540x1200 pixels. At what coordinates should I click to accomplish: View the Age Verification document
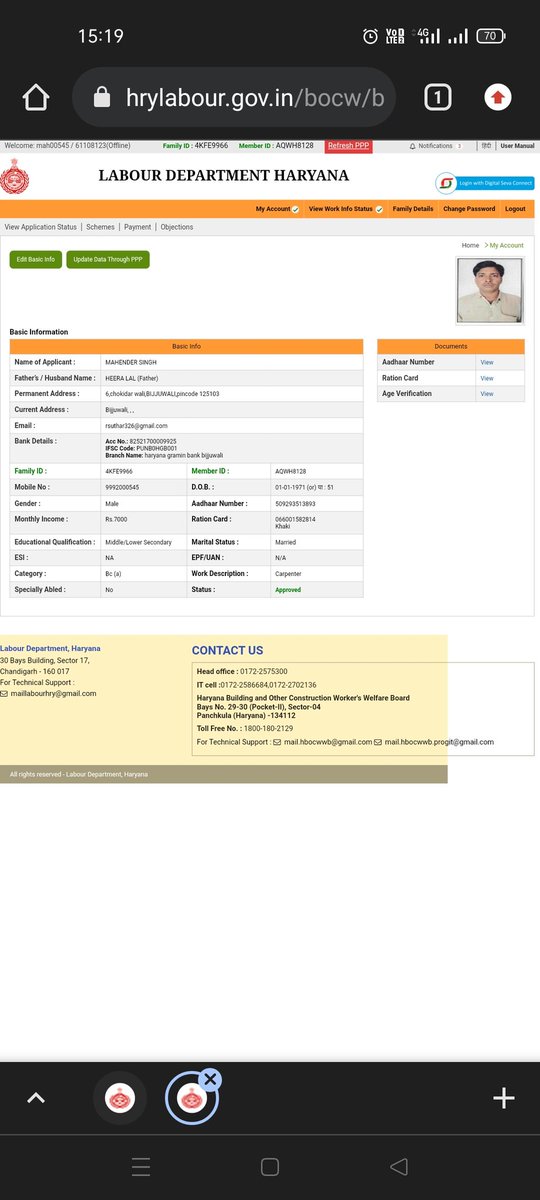click(487, 394)
